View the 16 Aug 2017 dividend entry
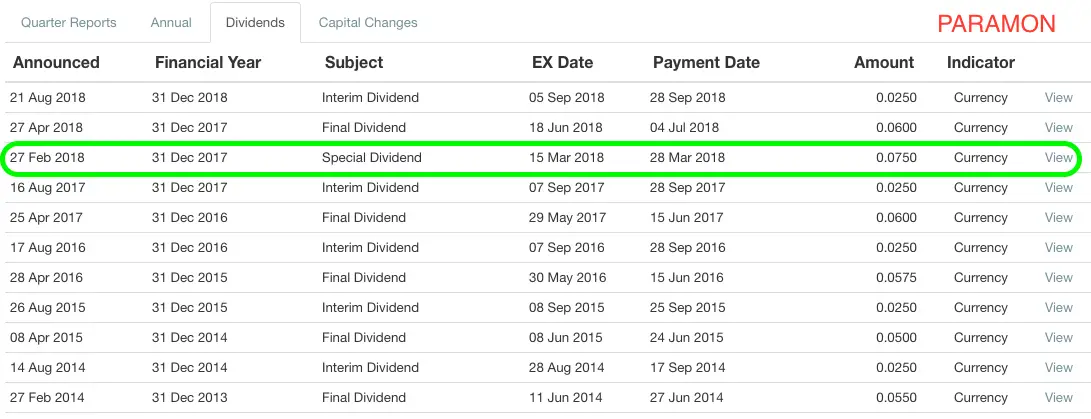The height and width of the screenshot is (419, 1091). pyautogui.click(x=1058, y=187)
